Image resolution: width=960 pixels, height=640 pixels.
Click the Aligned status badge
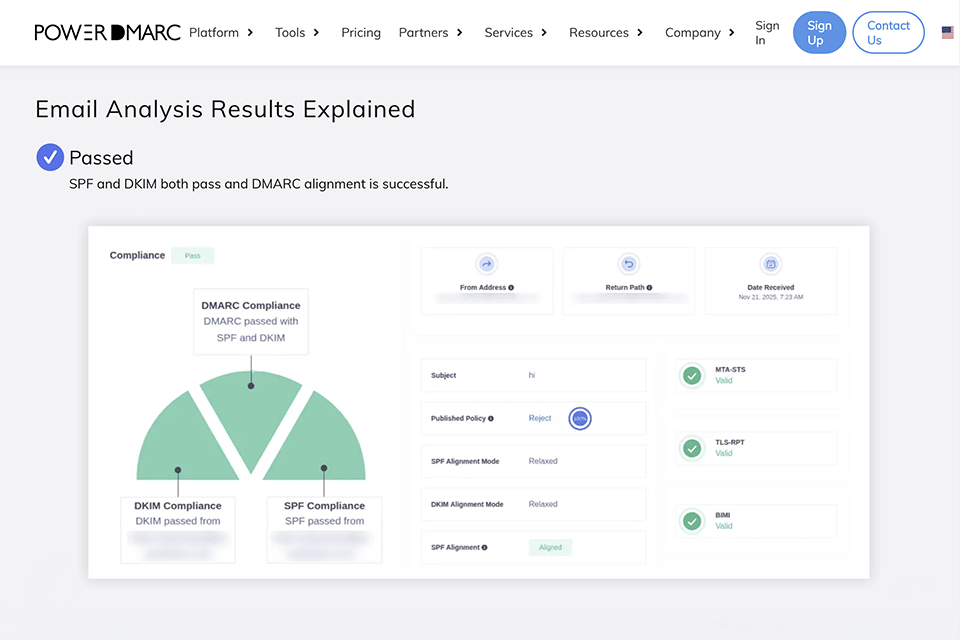pos(550,548)
